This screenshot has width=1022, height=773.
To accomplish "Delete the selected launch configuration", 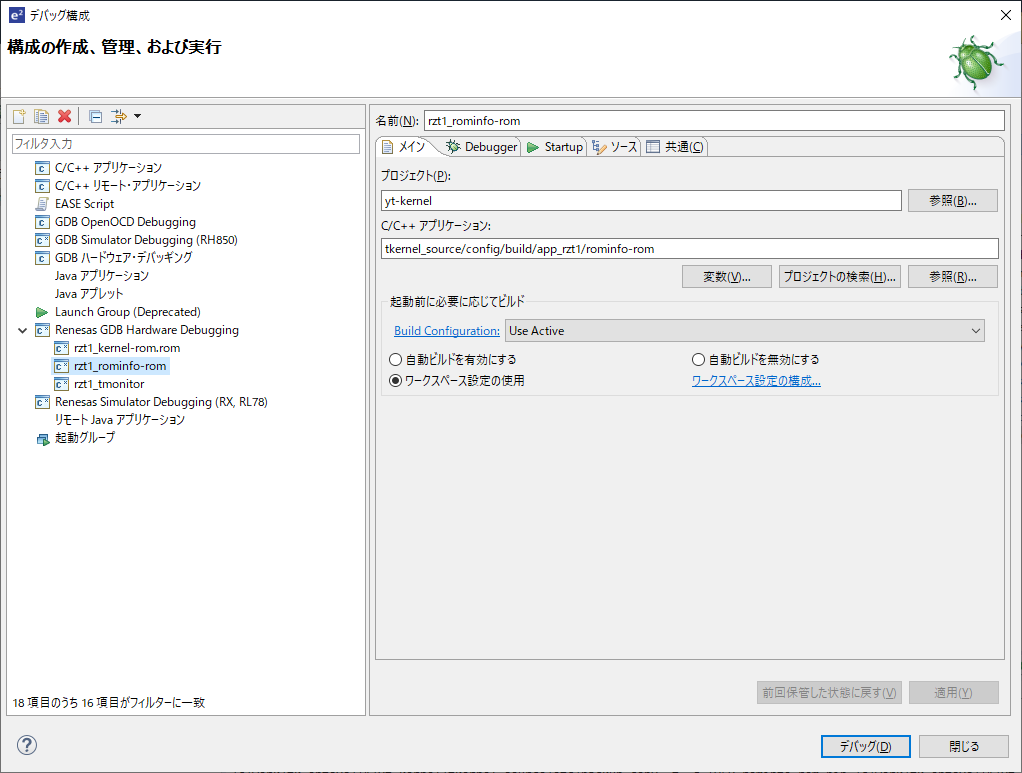I will (x=65, y=117).
